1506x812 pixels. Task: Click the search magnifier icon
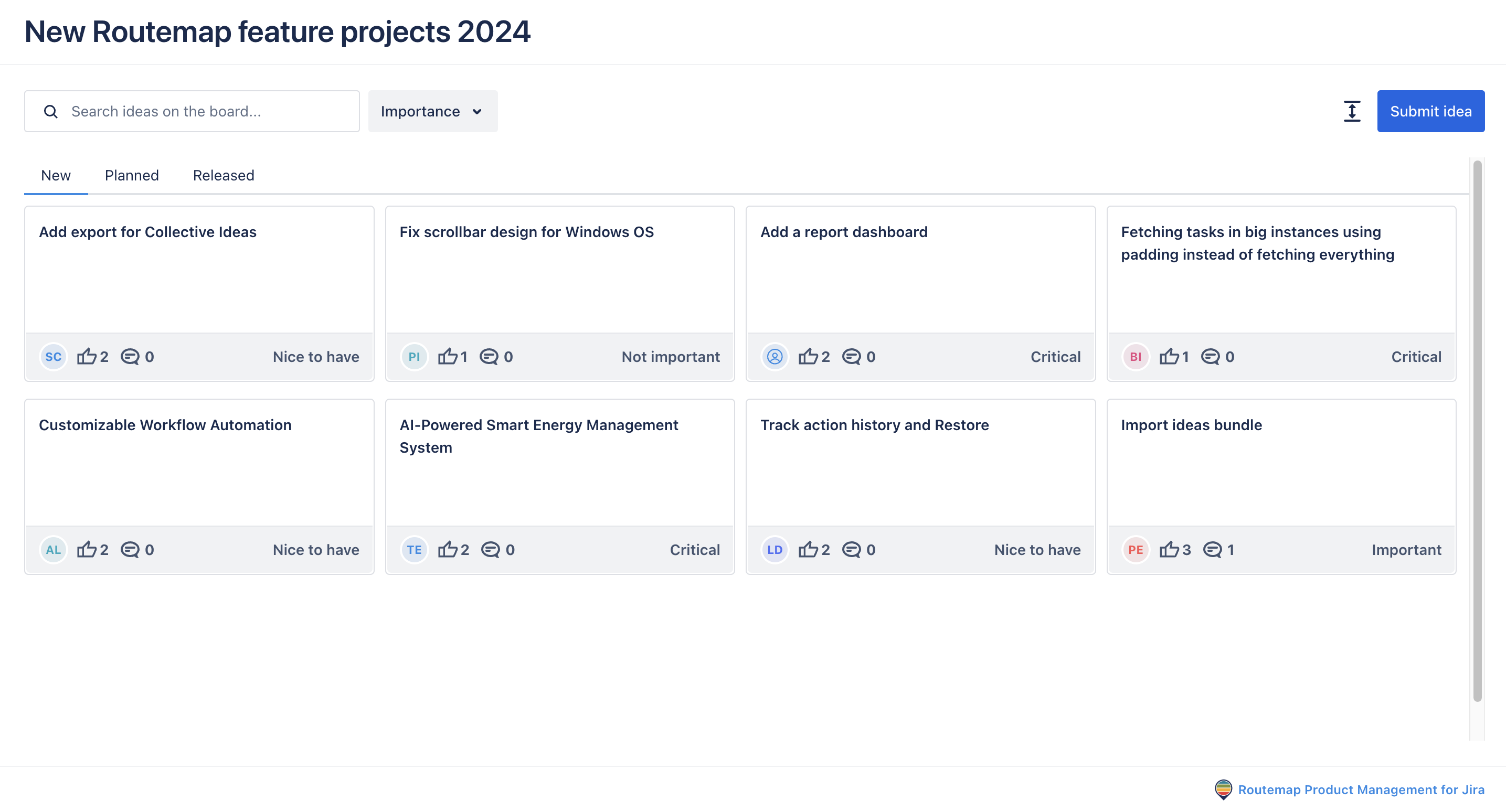[51, 111]
